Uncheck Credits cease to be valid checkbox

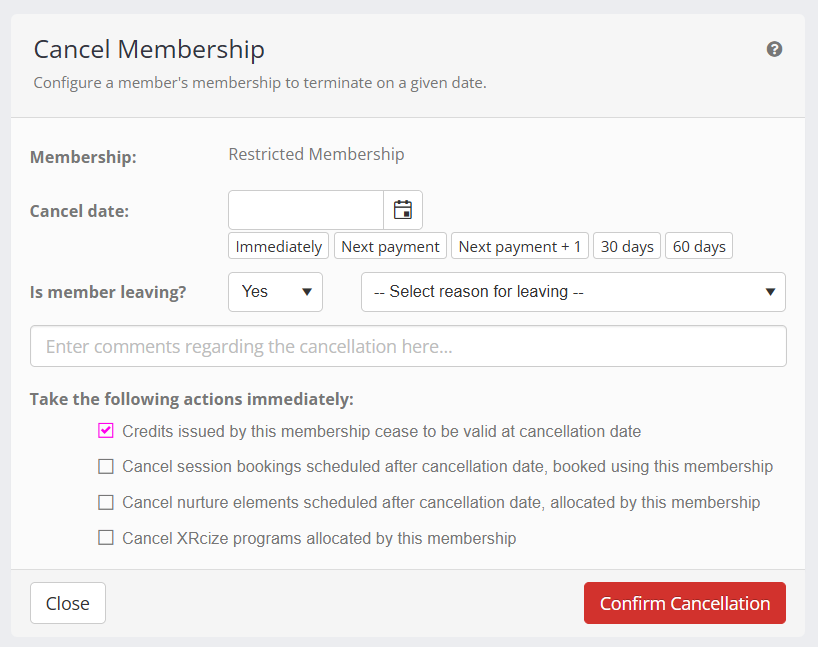point(106,431)
